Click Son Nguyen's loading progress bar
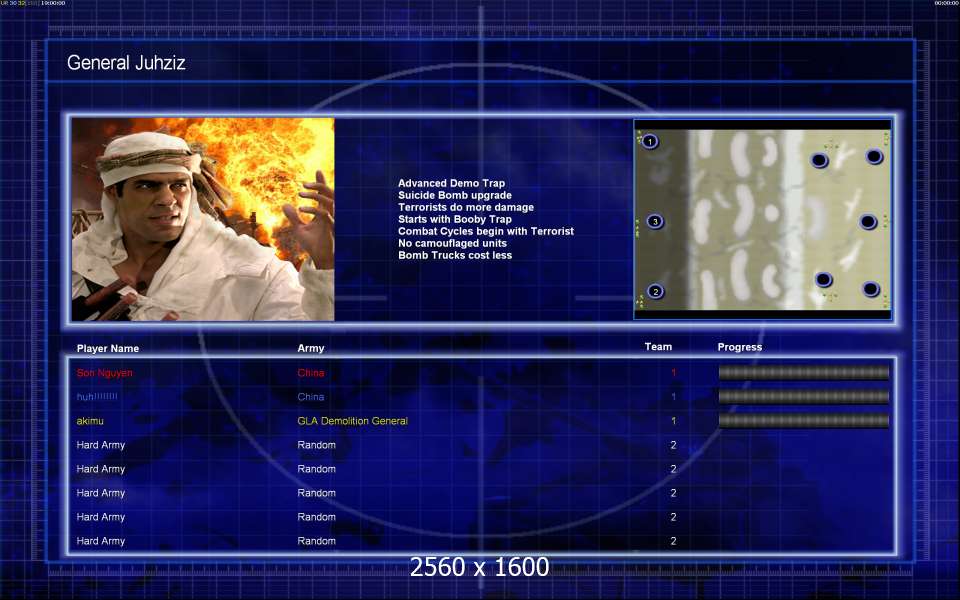Screen dimensions: 960x600 pyautogui.click(x=803, y=372)
